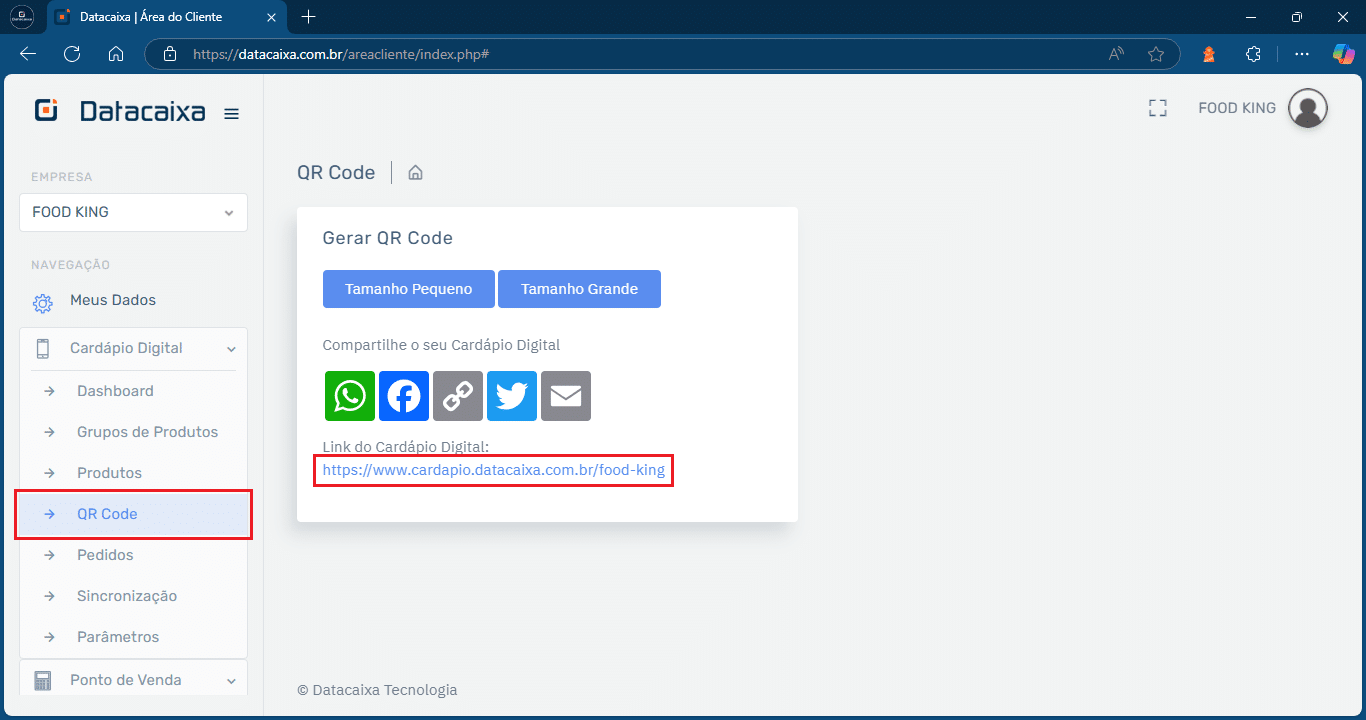The width and height of the screenshot is (1366, 720).
Task: Collapse sidebar with hamburger menu icon
Action: [x=231, y=114]
